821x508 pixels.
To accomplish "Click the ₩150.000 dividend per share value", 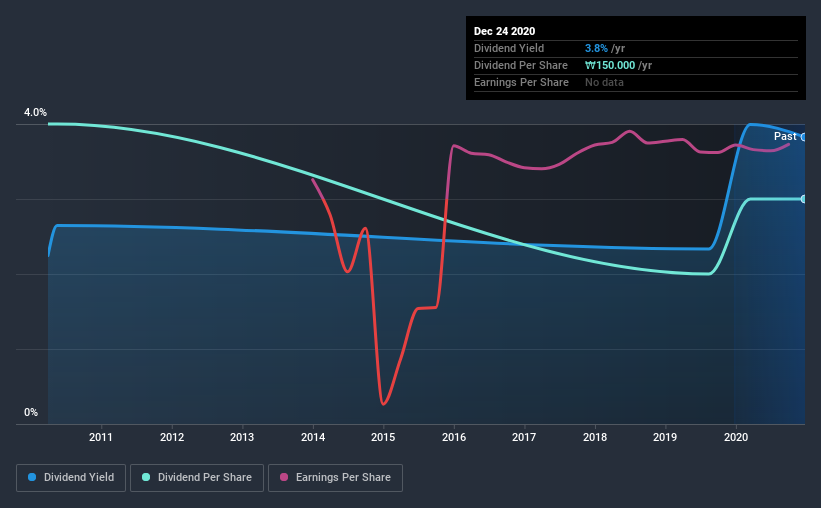I will 610,65.
